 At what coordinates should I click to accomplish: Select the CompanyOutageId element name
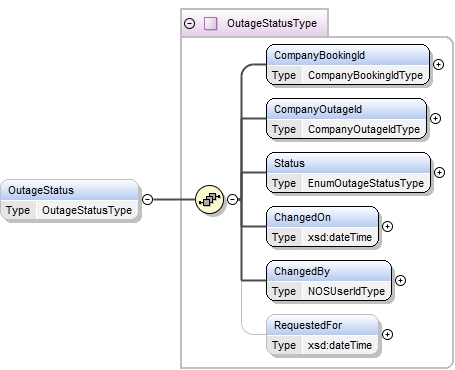pos(318,109)
